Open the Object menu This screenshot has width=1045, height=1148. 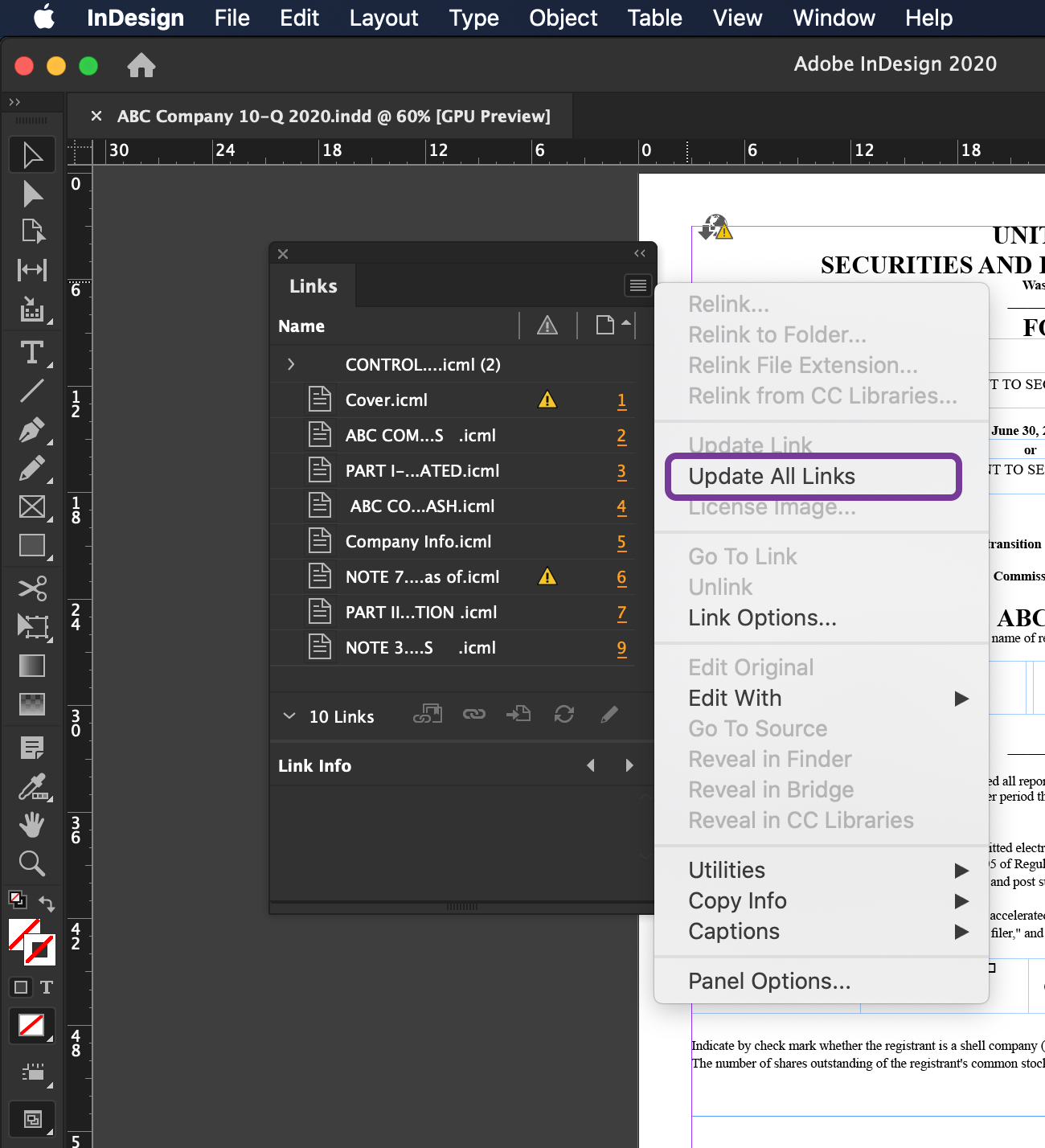coord(563,18)
